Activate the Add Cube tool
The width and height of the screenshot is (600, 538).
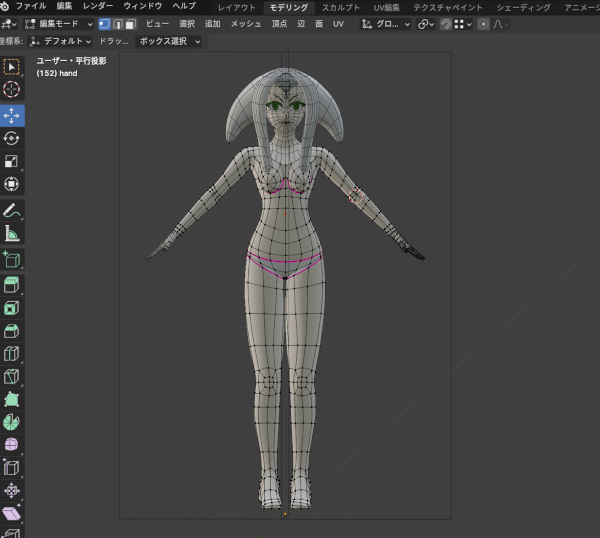pos(11,259)
